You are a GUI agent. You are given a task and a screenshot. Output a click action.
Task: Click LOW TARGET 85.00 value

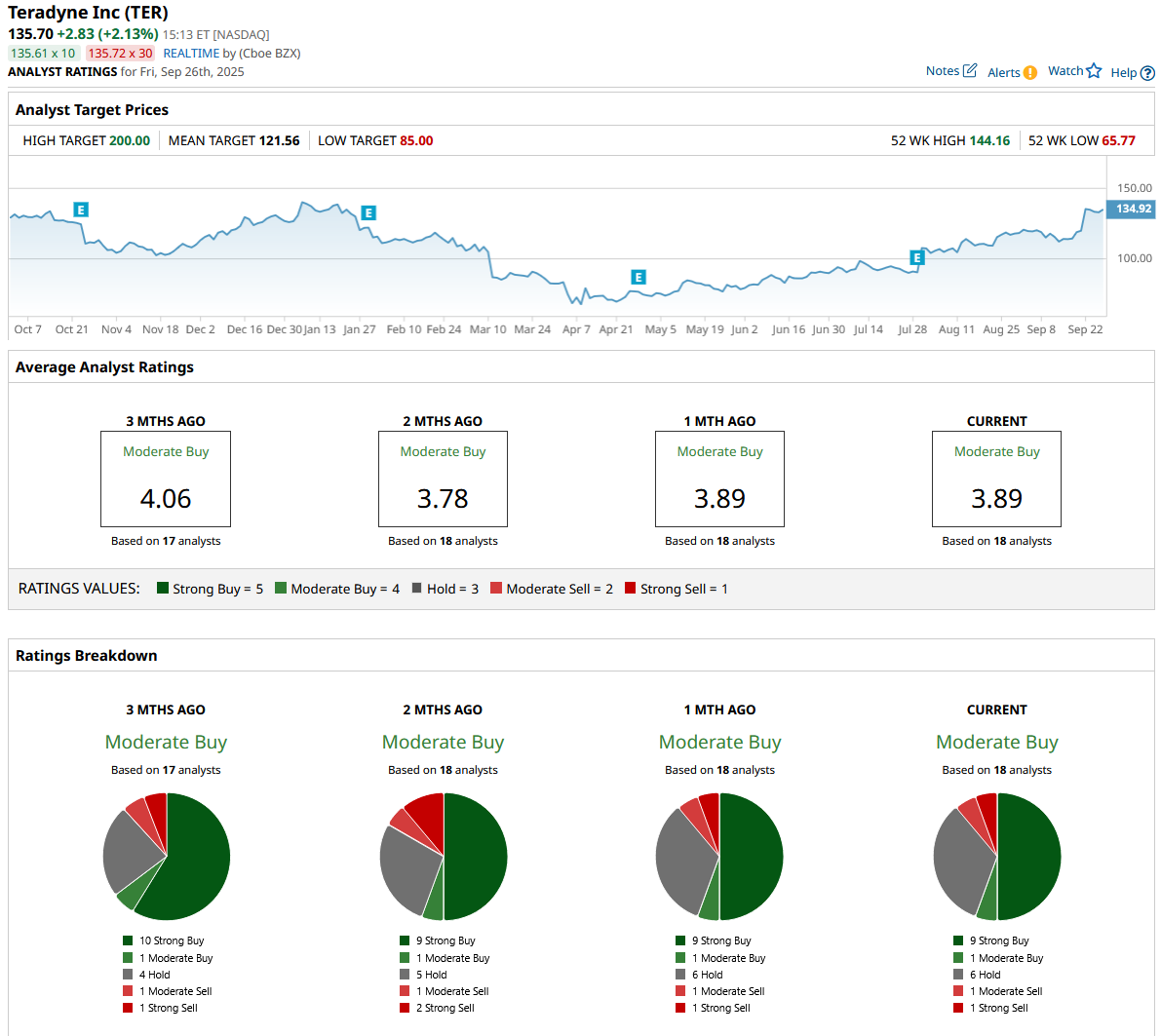(416, 140)
